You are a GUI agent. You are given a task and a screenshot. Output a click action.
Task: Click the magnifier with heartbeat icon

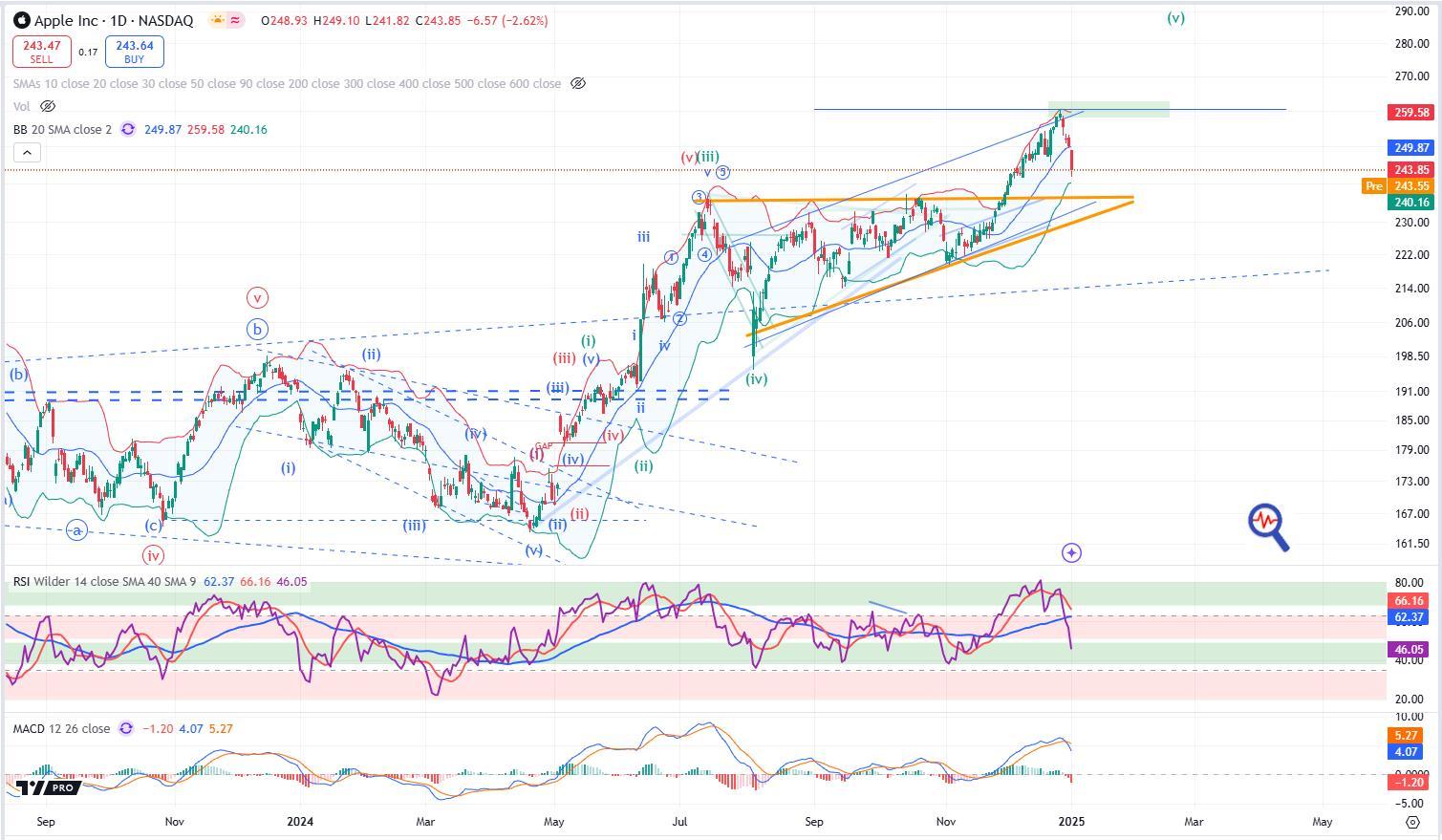click(x=1269, y=528)
